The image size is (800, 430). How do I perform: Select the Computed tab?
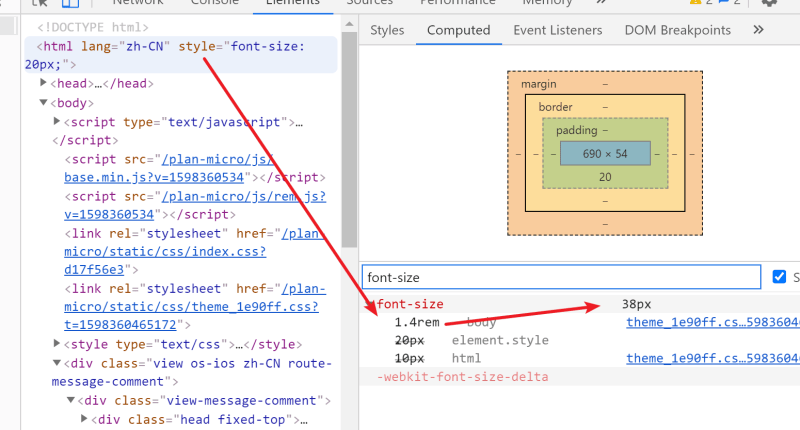point(458,30)
